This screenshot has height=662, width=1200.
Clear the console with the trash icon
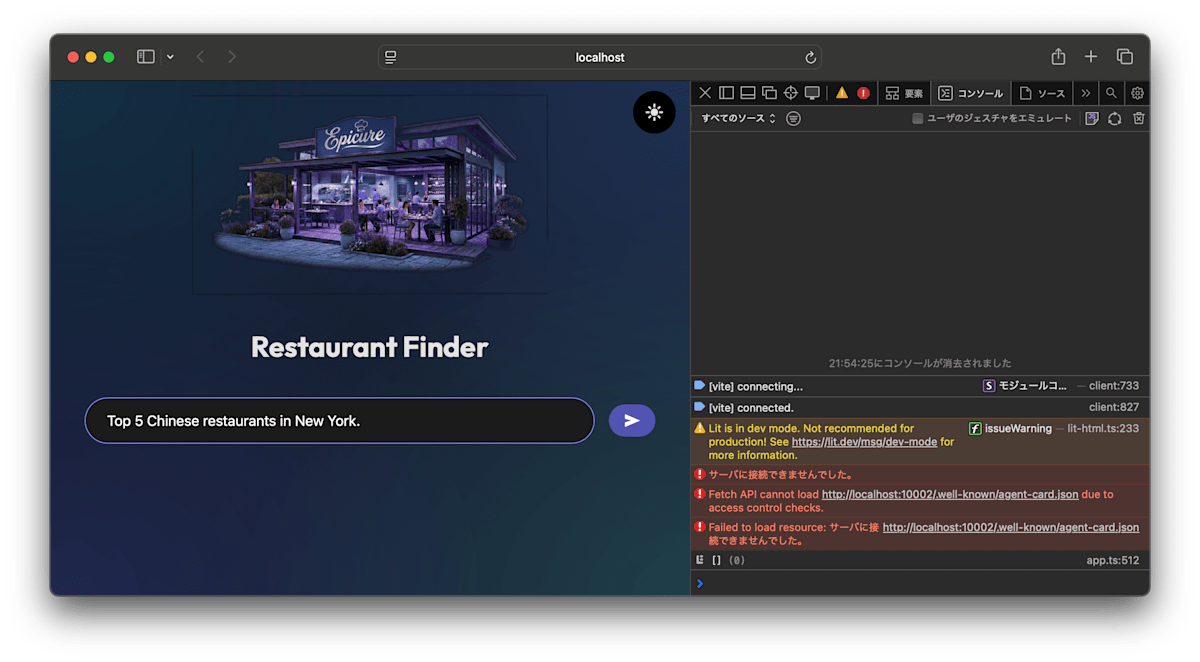[1139, 118]
